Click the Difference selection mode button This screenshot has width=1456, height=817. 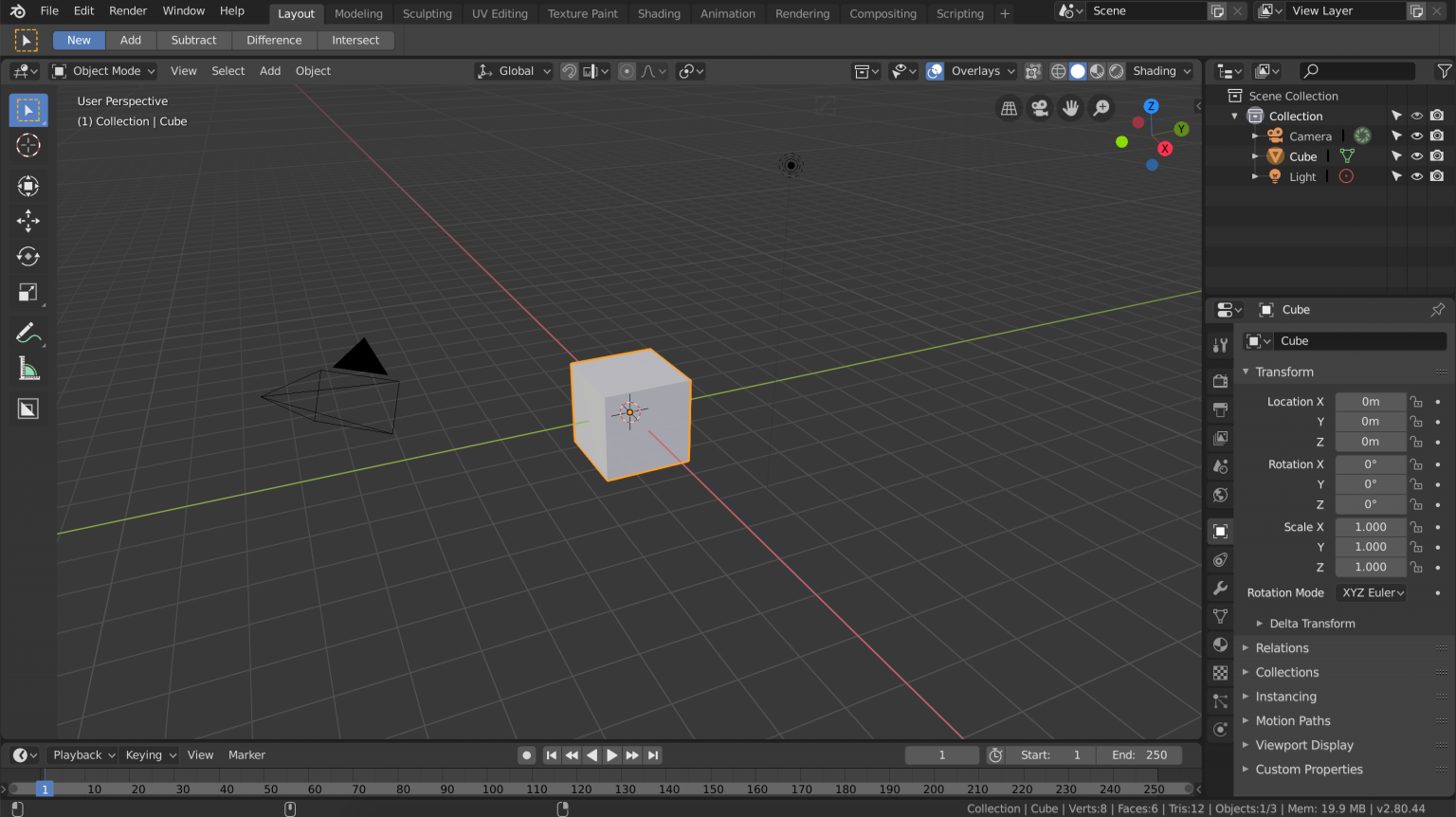pyautogui.click(x=274, y=41)
